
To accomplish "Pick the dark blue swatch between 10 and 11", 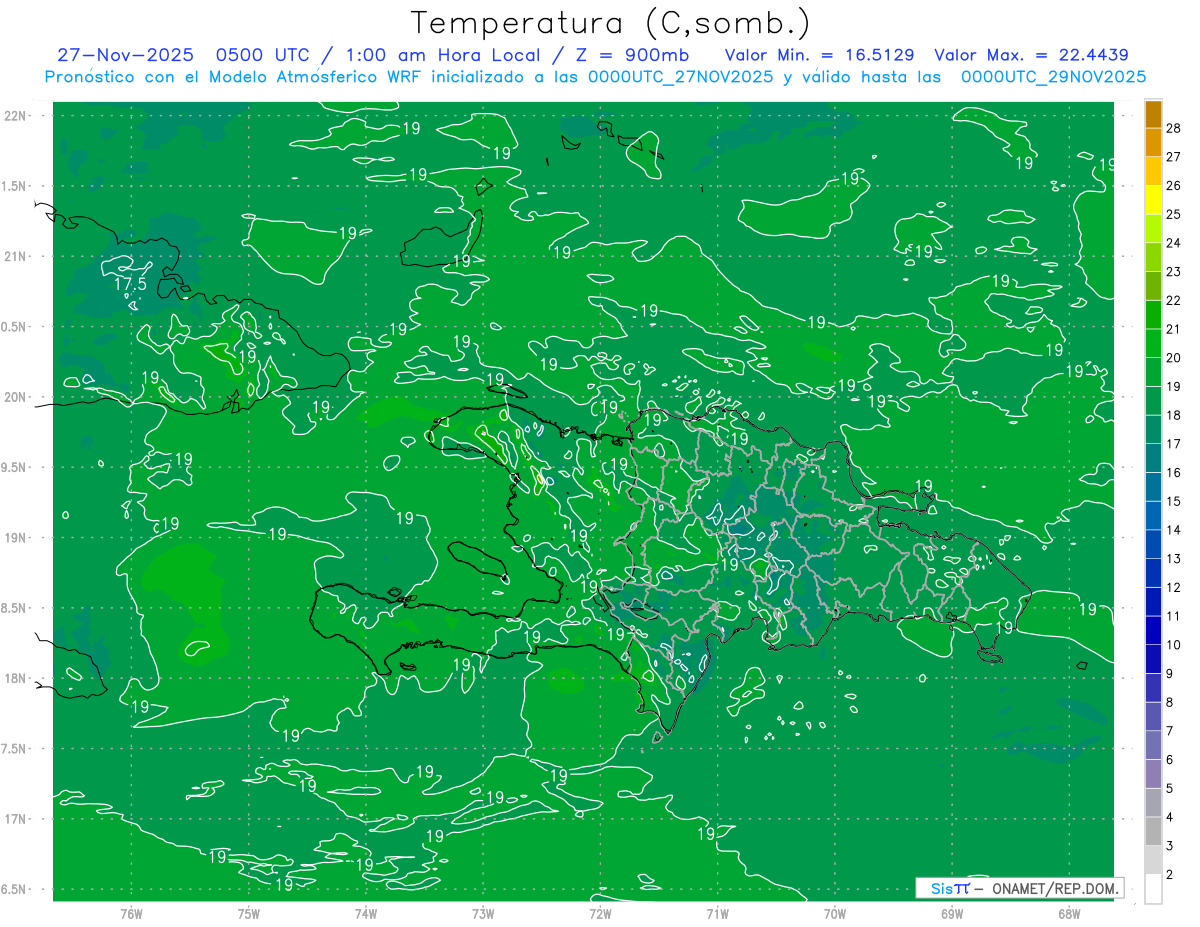I will point(1153,630).
